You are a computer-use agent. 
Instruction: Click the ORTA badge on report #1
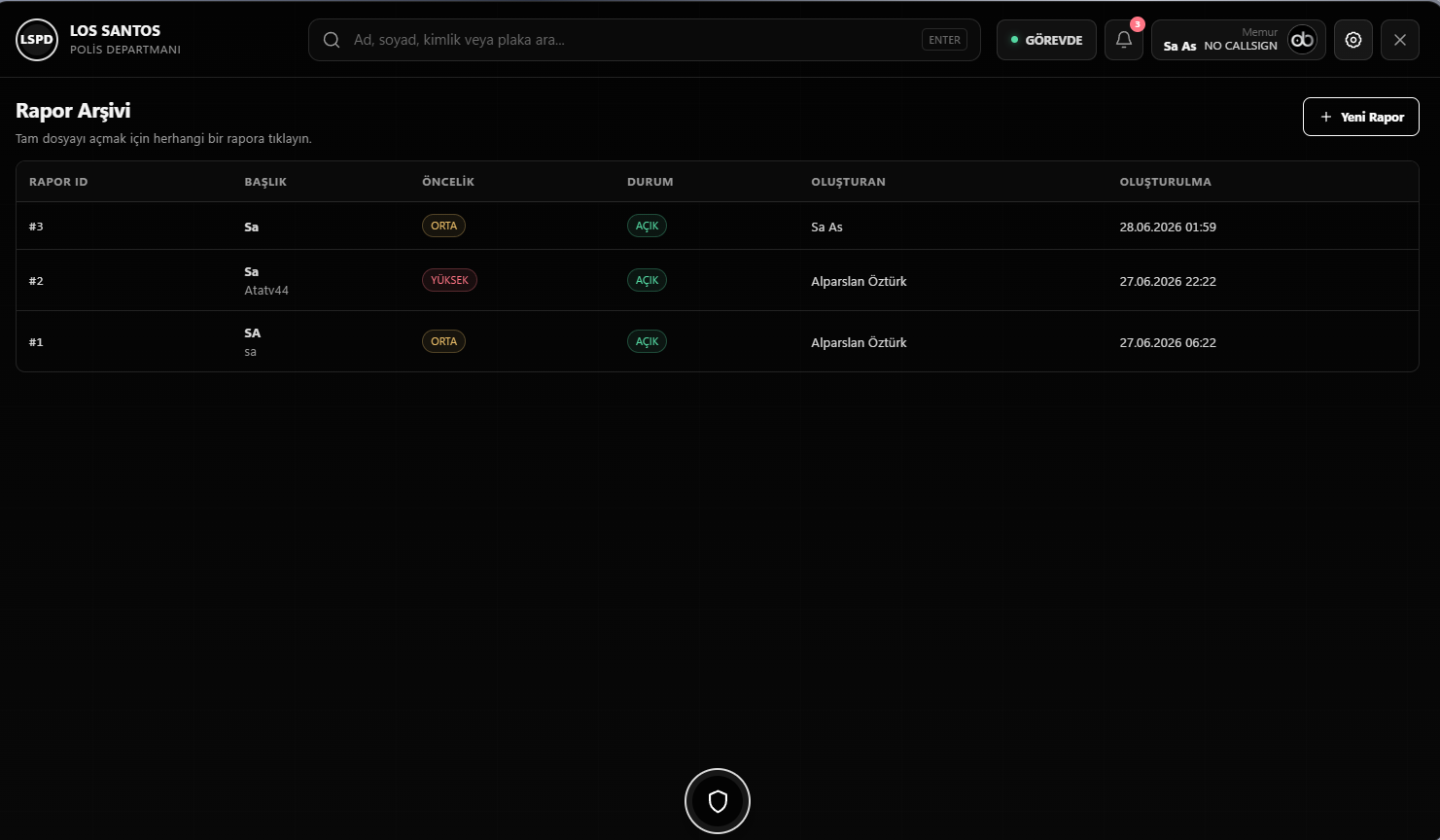click(x=443, y=341)
